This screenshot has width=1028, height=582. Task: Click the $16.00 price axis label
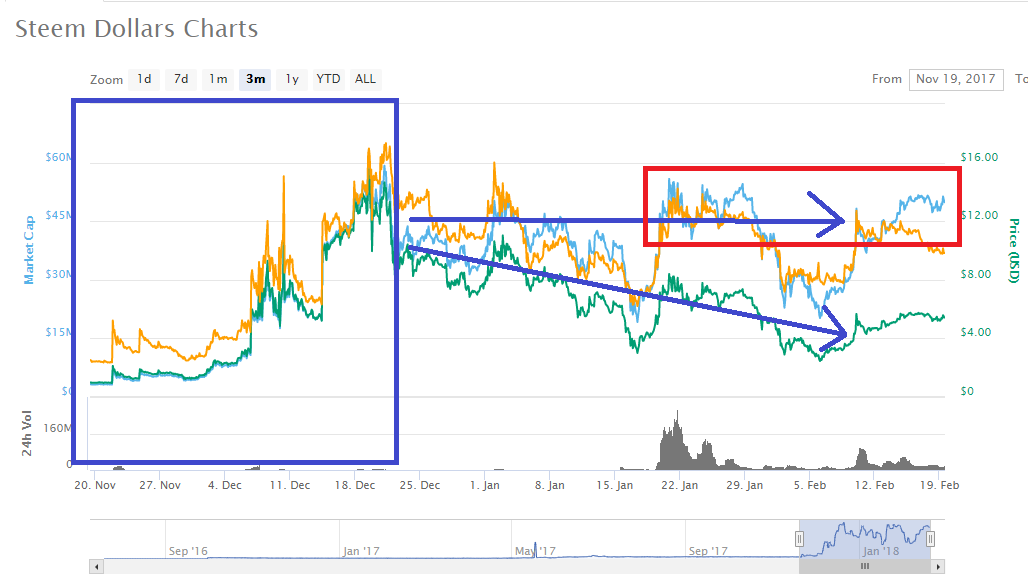pyautogui.click(x=979, y=157)
